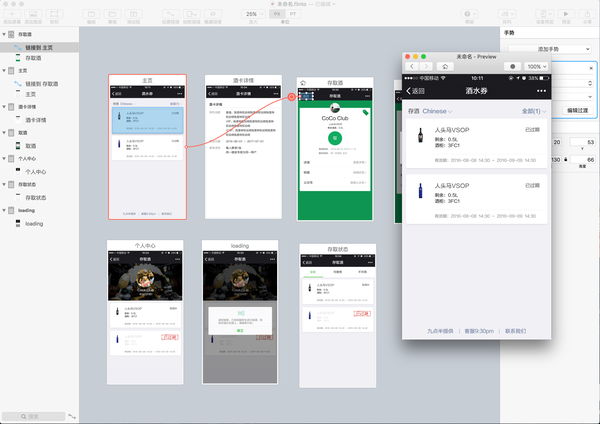Open the 添加手势 dropdown
Screen dimensions: 600x424
point(550,49)
